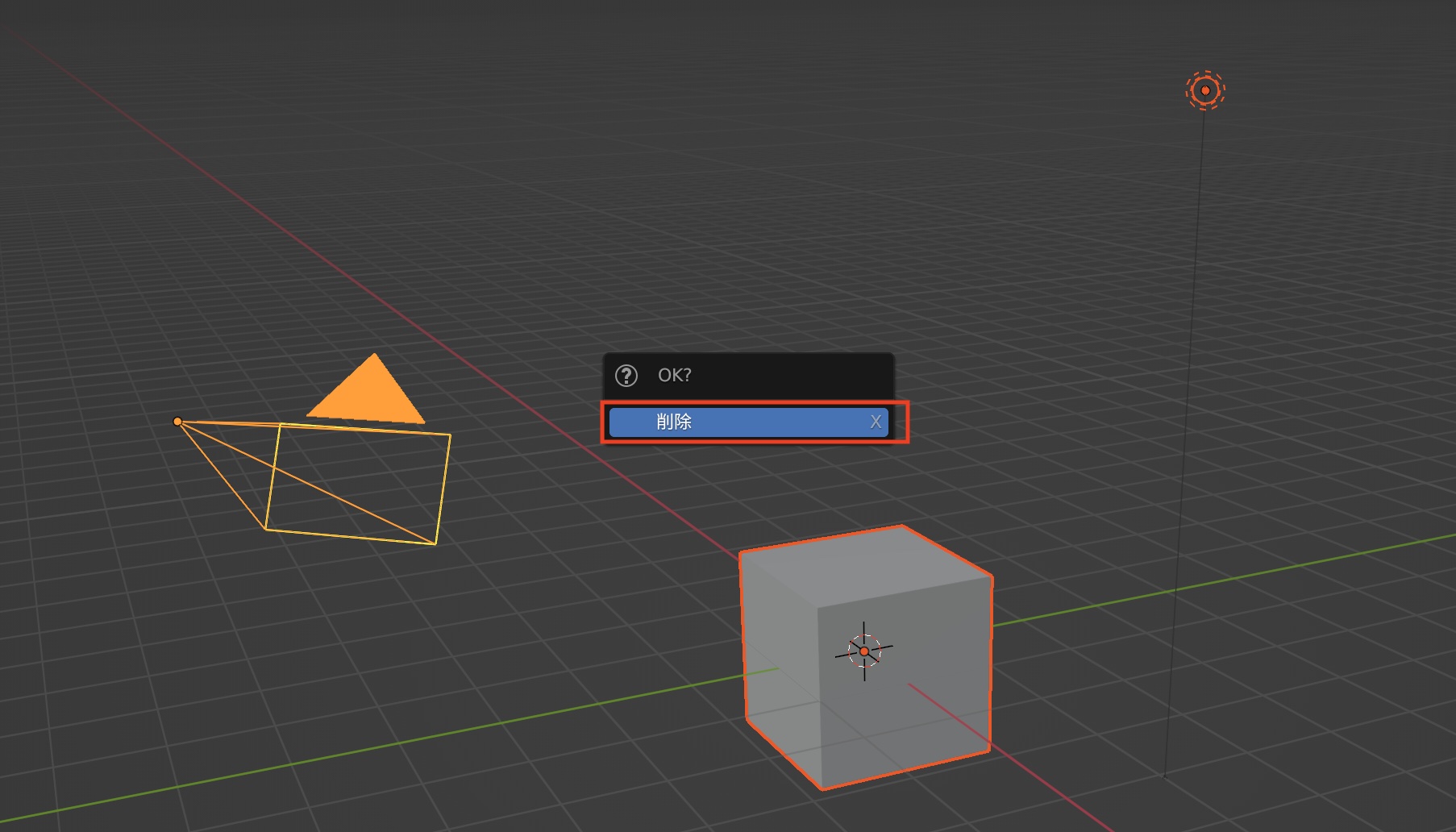Click the question mark icon beside OK?
Image resolution: width=1456 pixels, height=832 pixels.
click(x=626, y=376)
